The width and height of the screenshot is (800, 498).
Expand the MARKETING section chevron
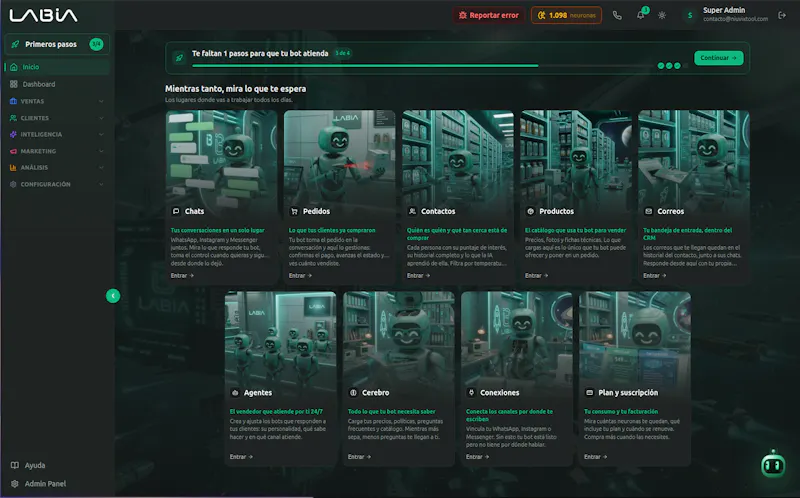point(101,151)
